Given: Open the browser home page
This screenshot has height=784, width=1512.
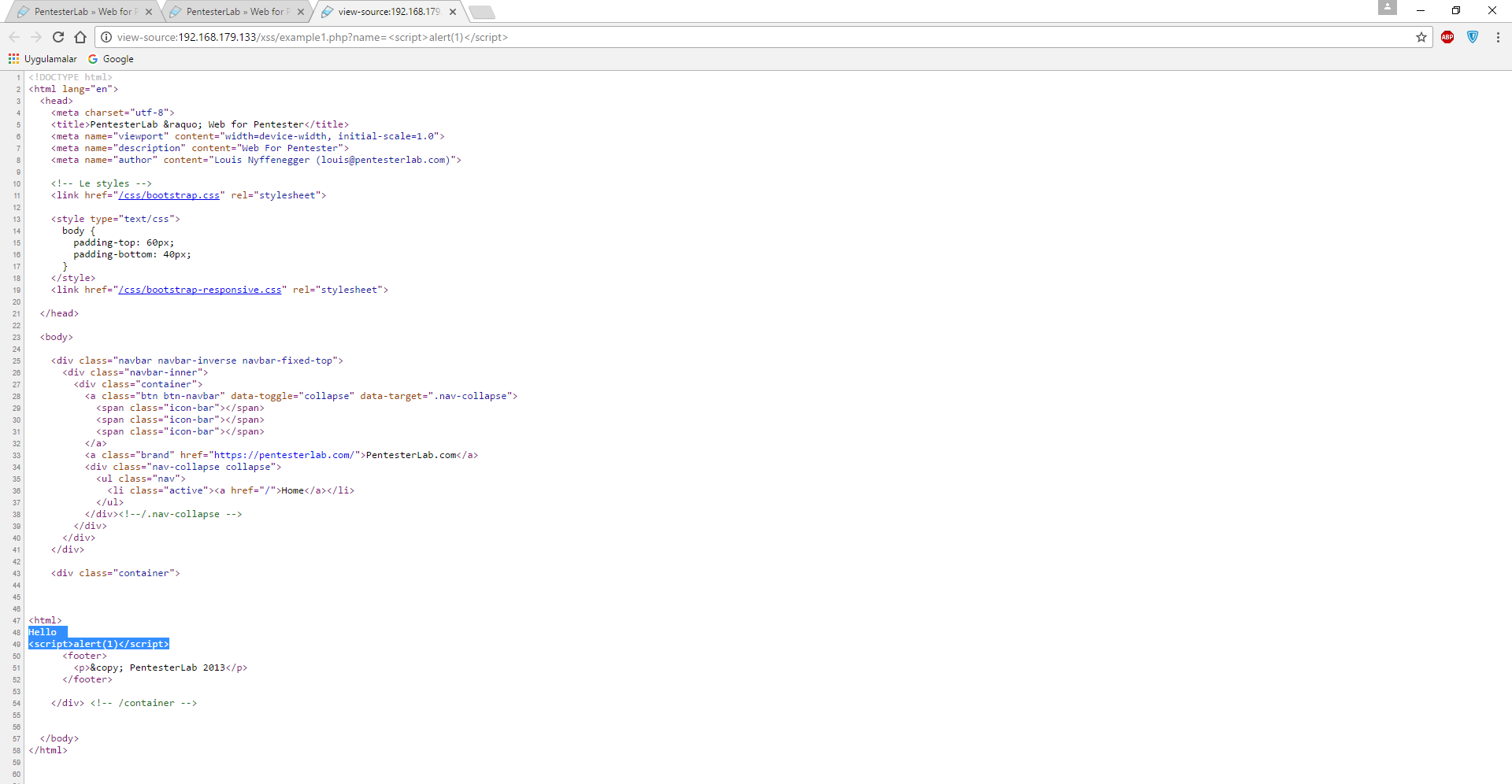Looking at the screenshot, I should 80,37.
